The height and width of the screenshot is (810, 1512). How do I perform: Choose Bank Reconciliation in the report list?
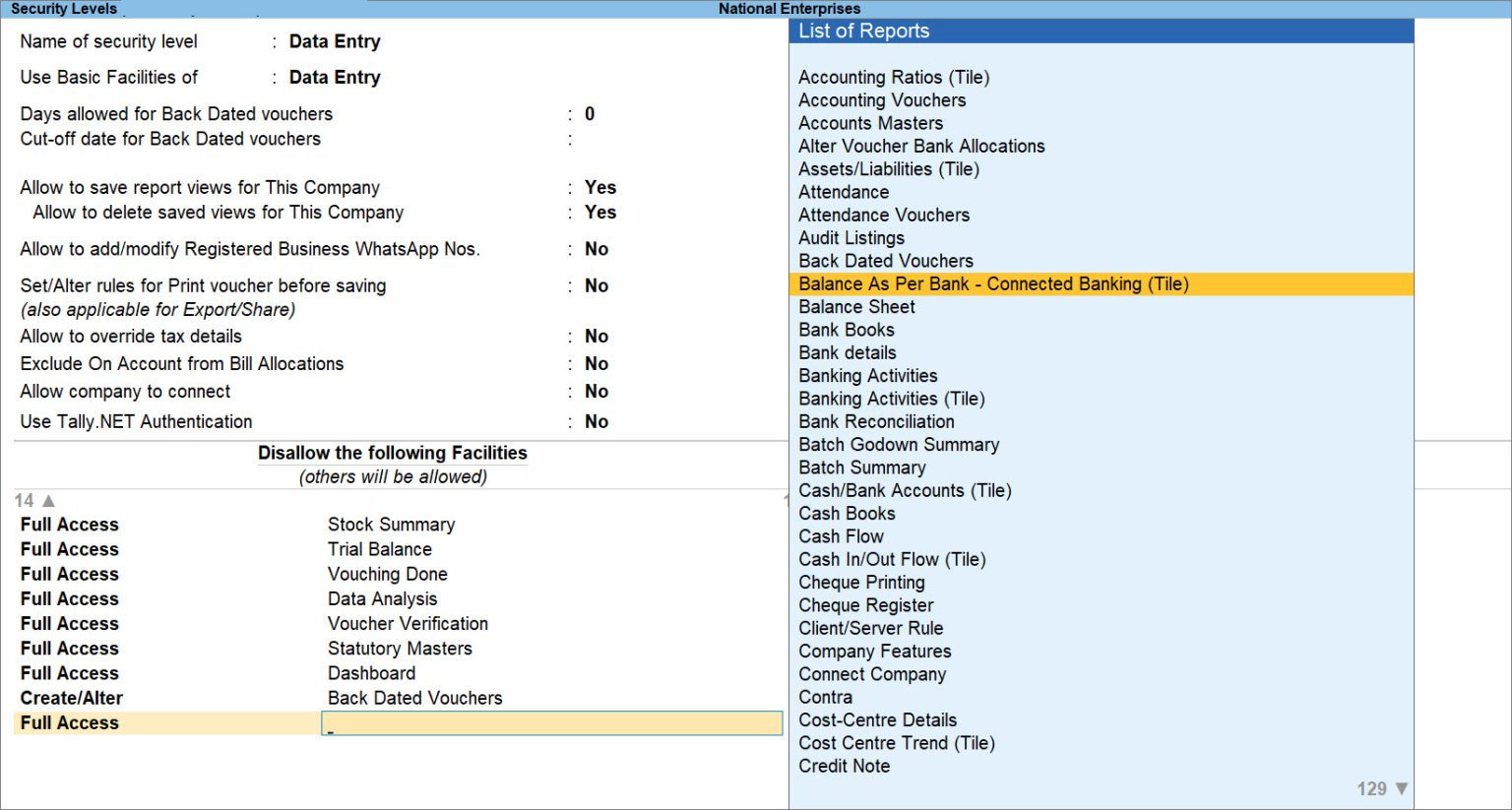click(876, 421)
